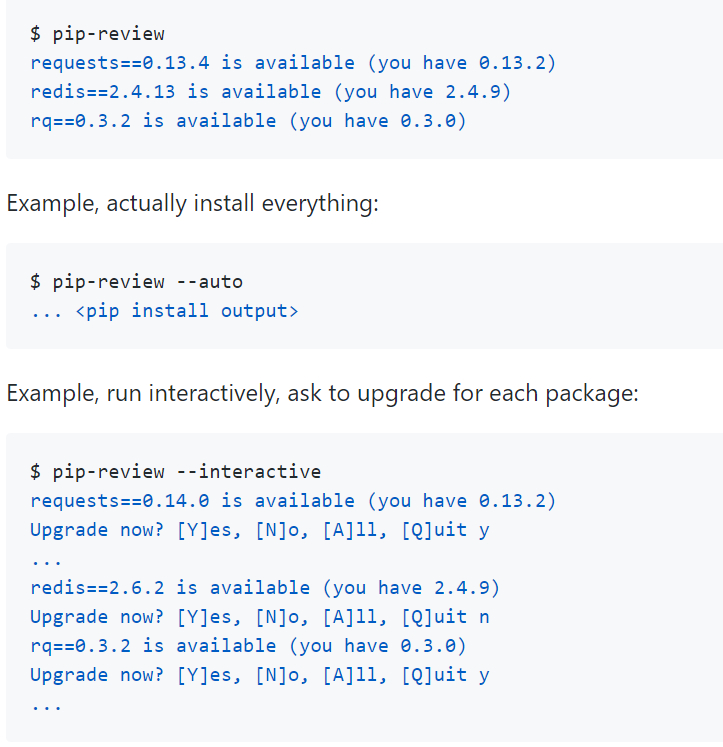Click the '$ pip-review --auto' command

coord(136,282)
